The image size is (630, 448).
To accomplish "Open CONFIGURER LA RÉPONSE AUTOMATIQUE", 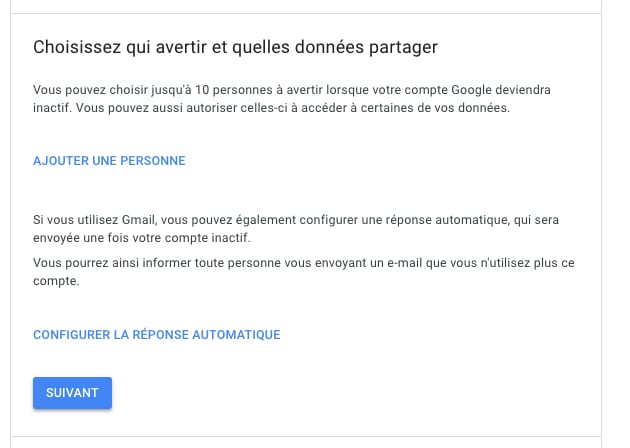I will coord(156,335).
